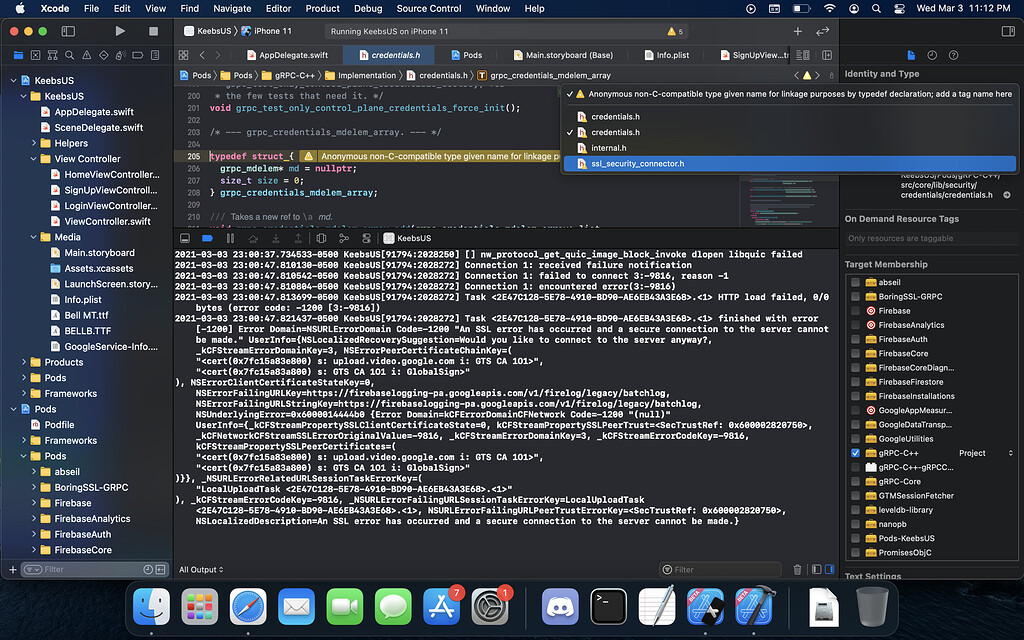Expand the BoringSSL-GRPC pod folder
Image resolution: width=1024 pixels, height=640 pixels.
point(33,487)
